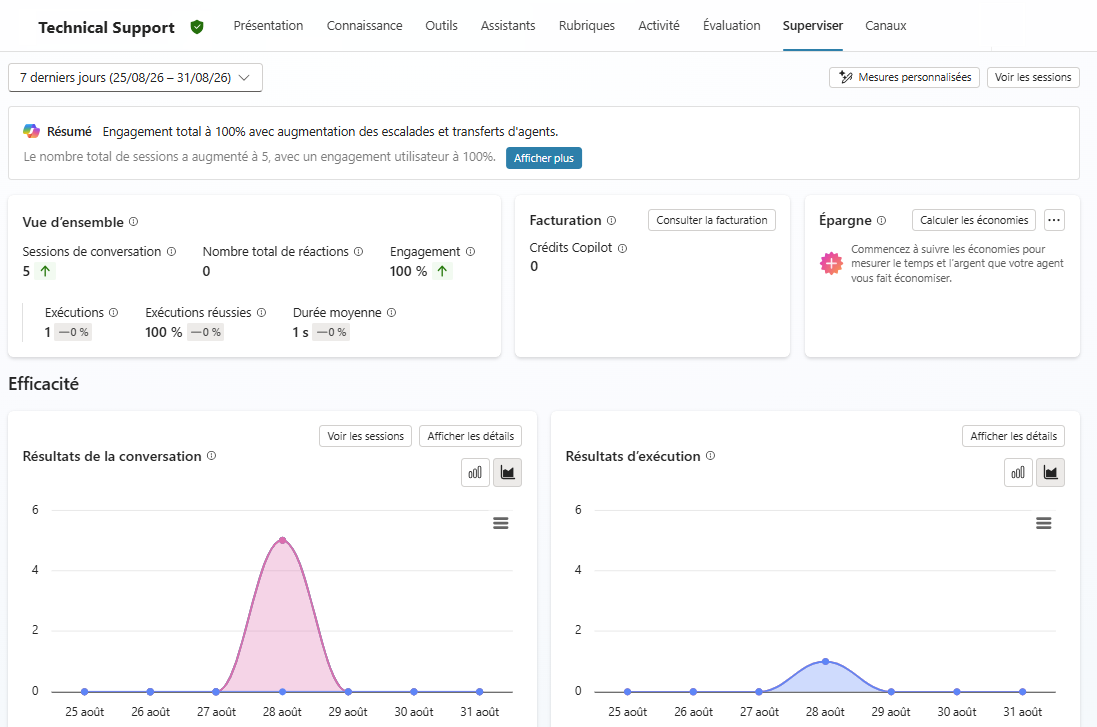Click Voir les sessions in Résultats de la conversation

tap(365, 436)
